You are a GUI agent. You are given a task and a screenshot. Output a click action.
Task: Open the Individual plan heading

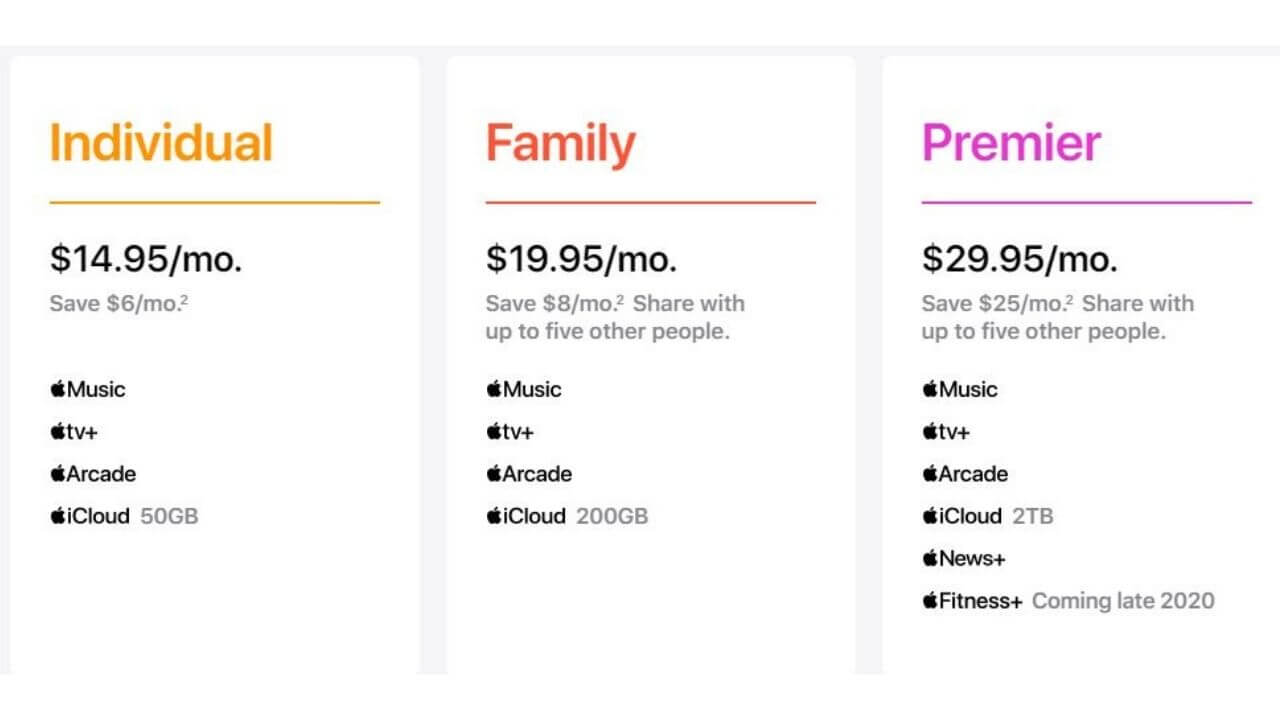pyautogui.click(x=161, y=143)
